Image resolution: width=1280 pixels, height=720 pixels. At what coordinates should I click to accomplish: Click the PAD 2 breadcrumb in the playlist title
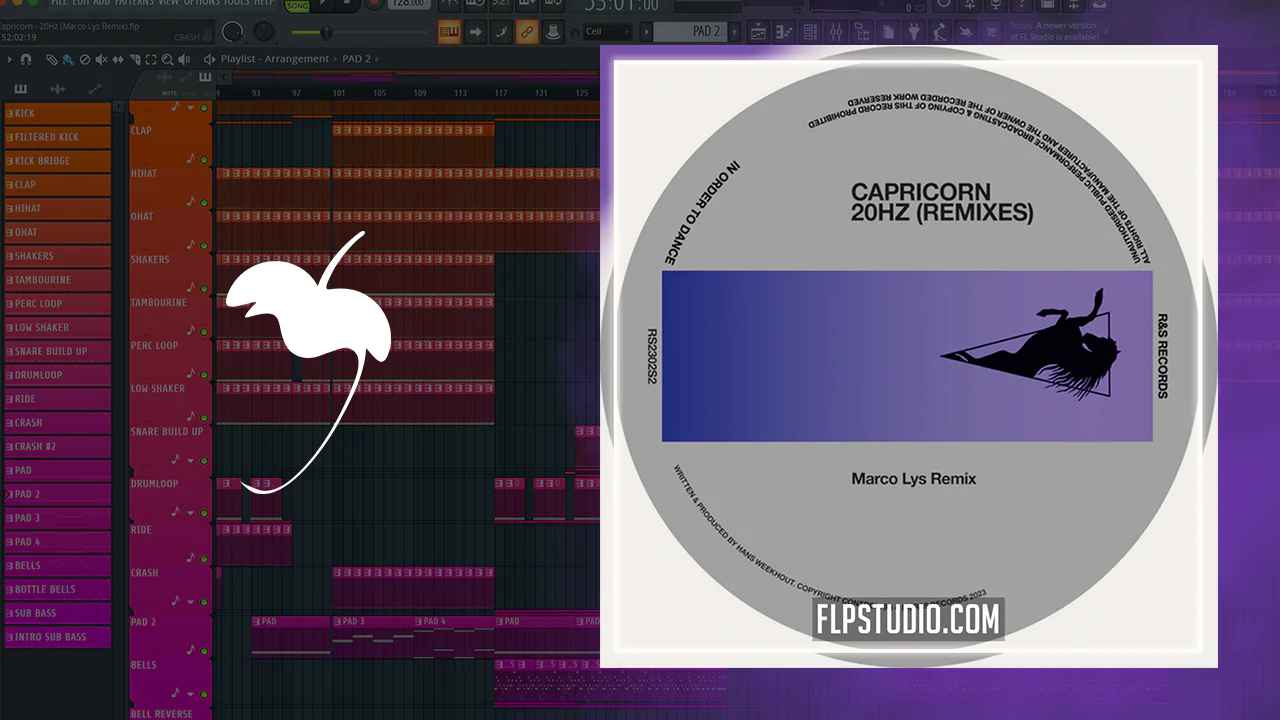357,59
